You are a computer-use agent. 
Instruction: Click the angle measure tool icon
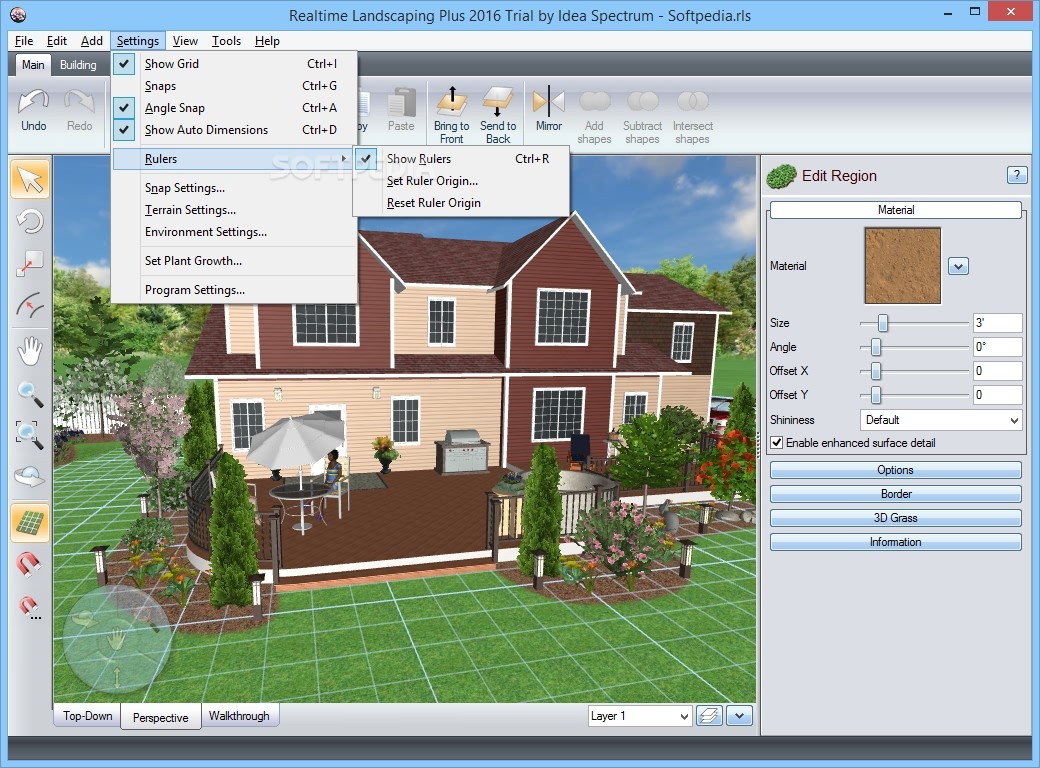(30, 306)
